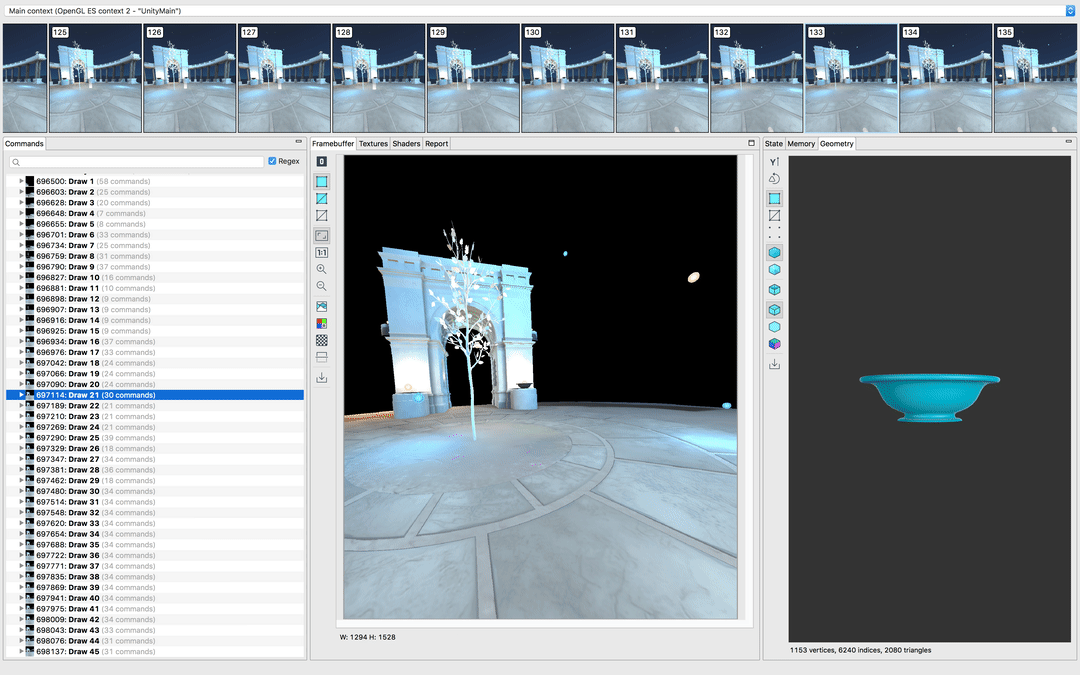Switch Framebuffer view to wireframe-only mode
Screen dimensions: 1080x675
click(x=322, y=216)
